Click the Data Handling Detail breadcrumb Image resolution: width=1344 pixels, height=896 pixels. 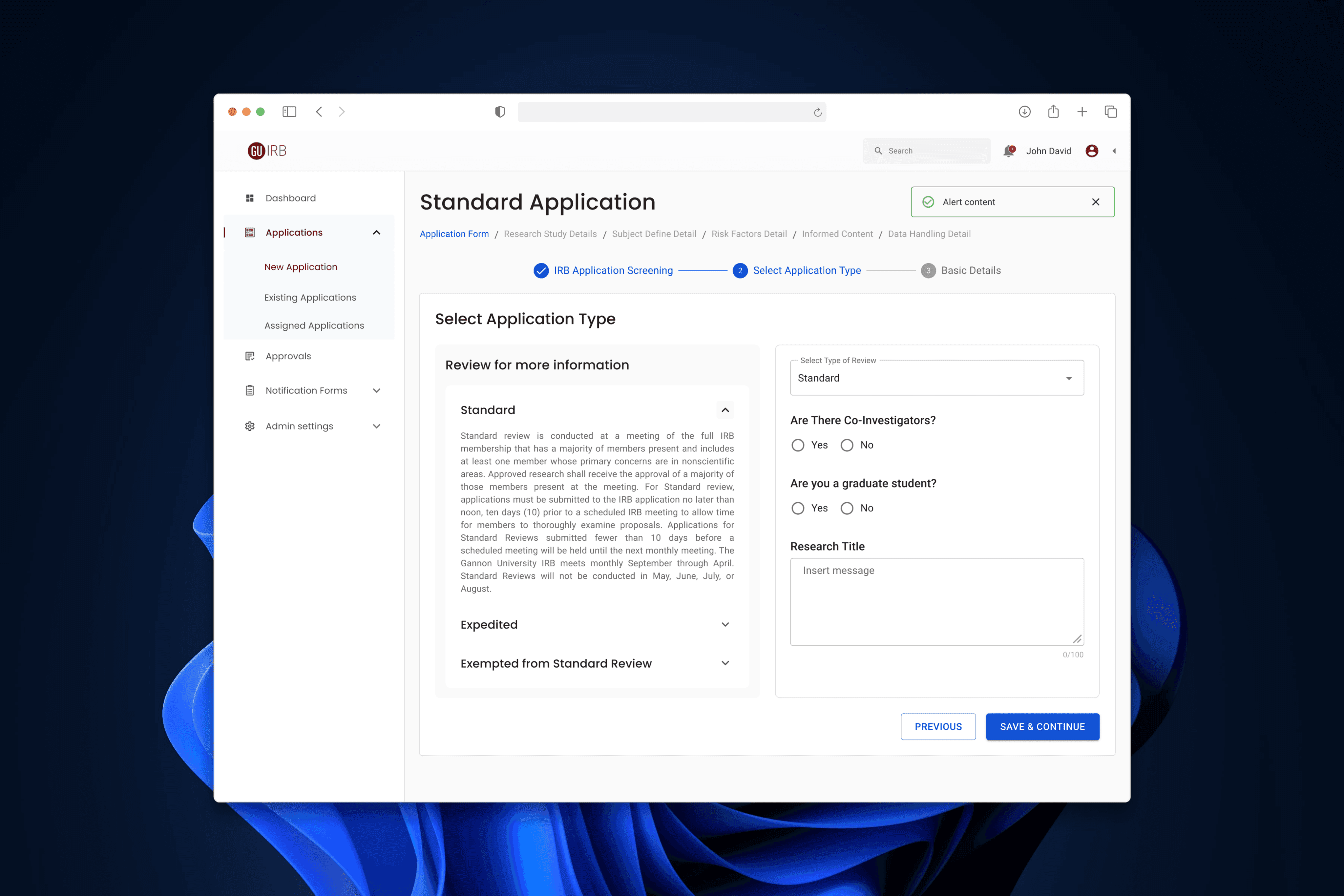coord(929,234)
